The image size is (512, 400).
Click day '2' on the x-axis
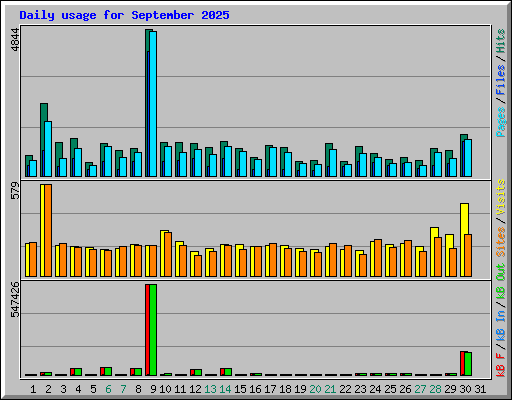point(48,389)
